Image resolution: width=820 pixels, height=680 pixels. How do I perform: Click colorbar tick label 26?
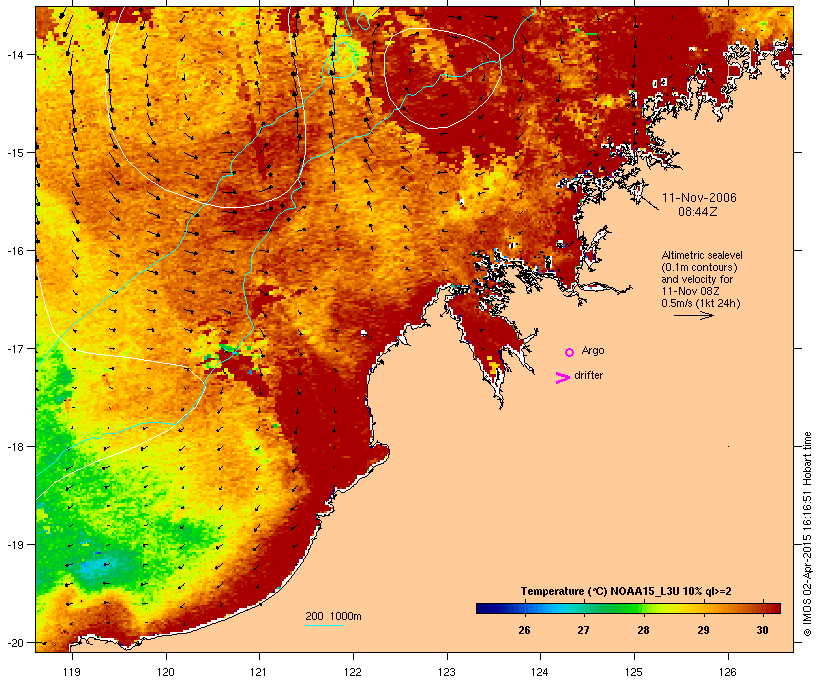[x=524, y=630]
